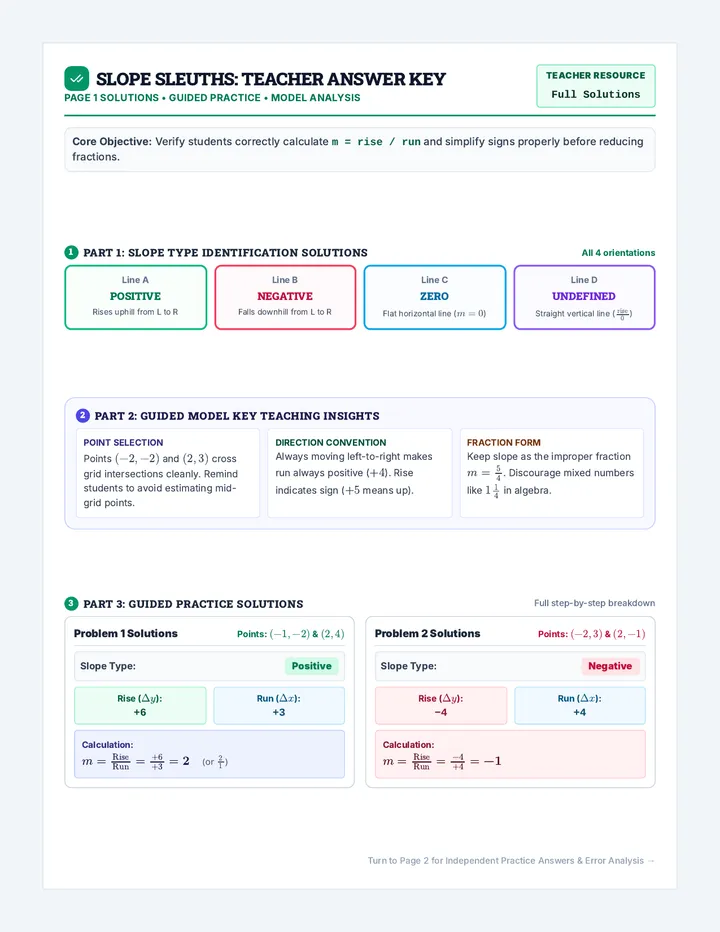The height and width of the screenshot is (932, 720).
Task: Click the green Positive slope type tag
Action: (312, 666)
